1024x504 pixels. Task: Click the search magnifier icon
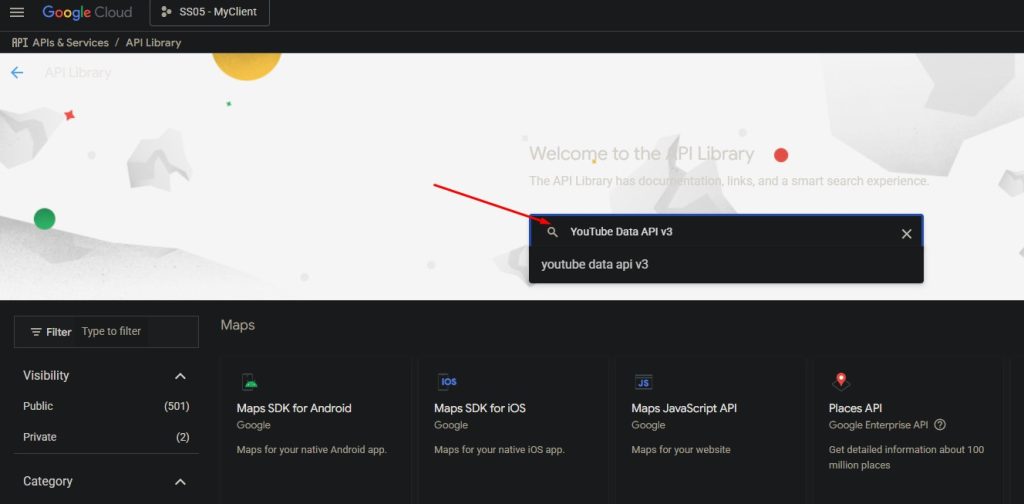coord(552,232)
